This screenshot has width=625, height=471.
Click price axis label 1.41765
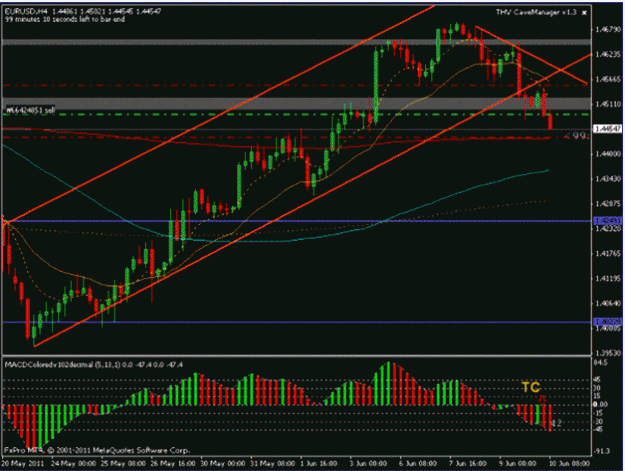point(608,253)
